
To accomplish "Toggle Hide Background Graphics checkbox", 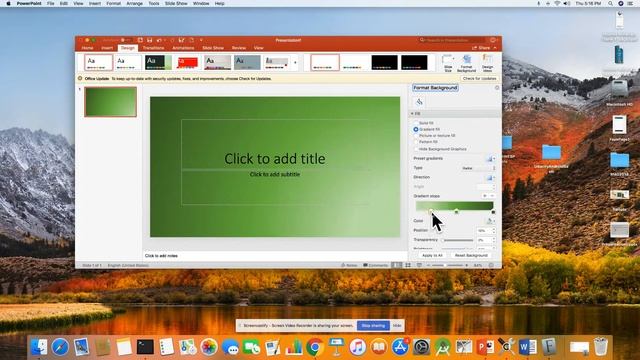I will point(416,149).
